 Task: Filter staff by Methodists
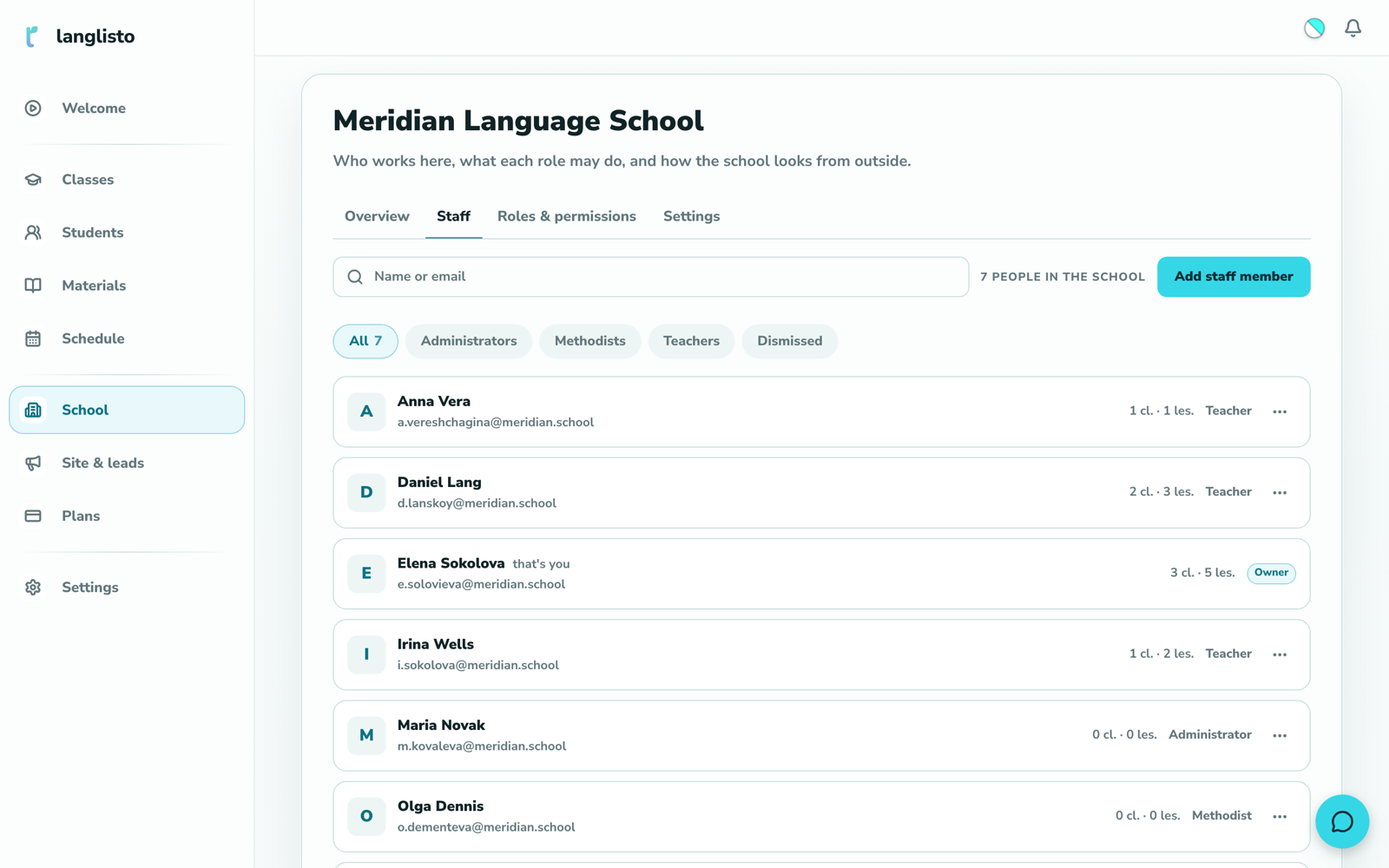590,341
